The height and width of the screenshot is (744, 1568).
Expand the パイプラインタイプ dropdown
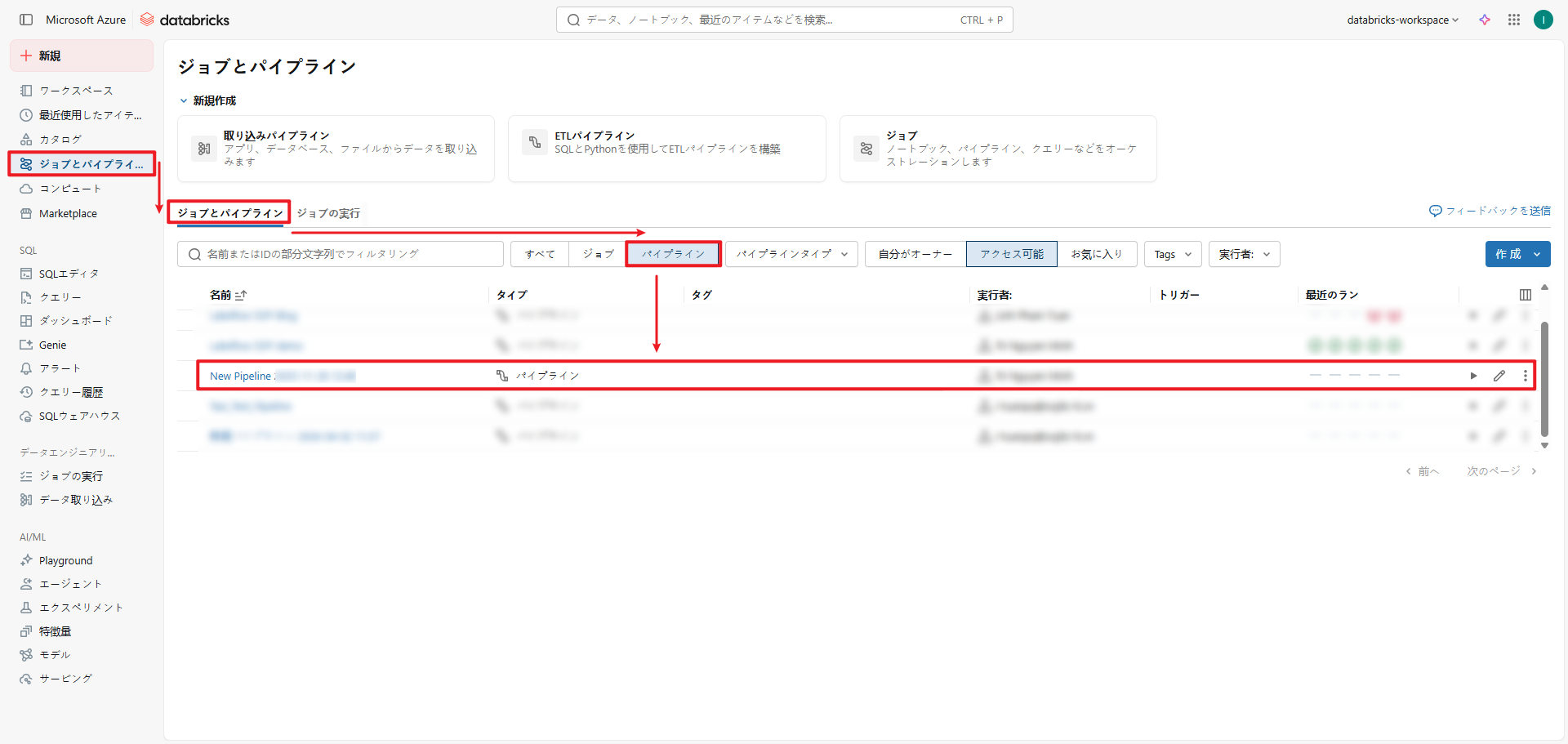[791, 254]
